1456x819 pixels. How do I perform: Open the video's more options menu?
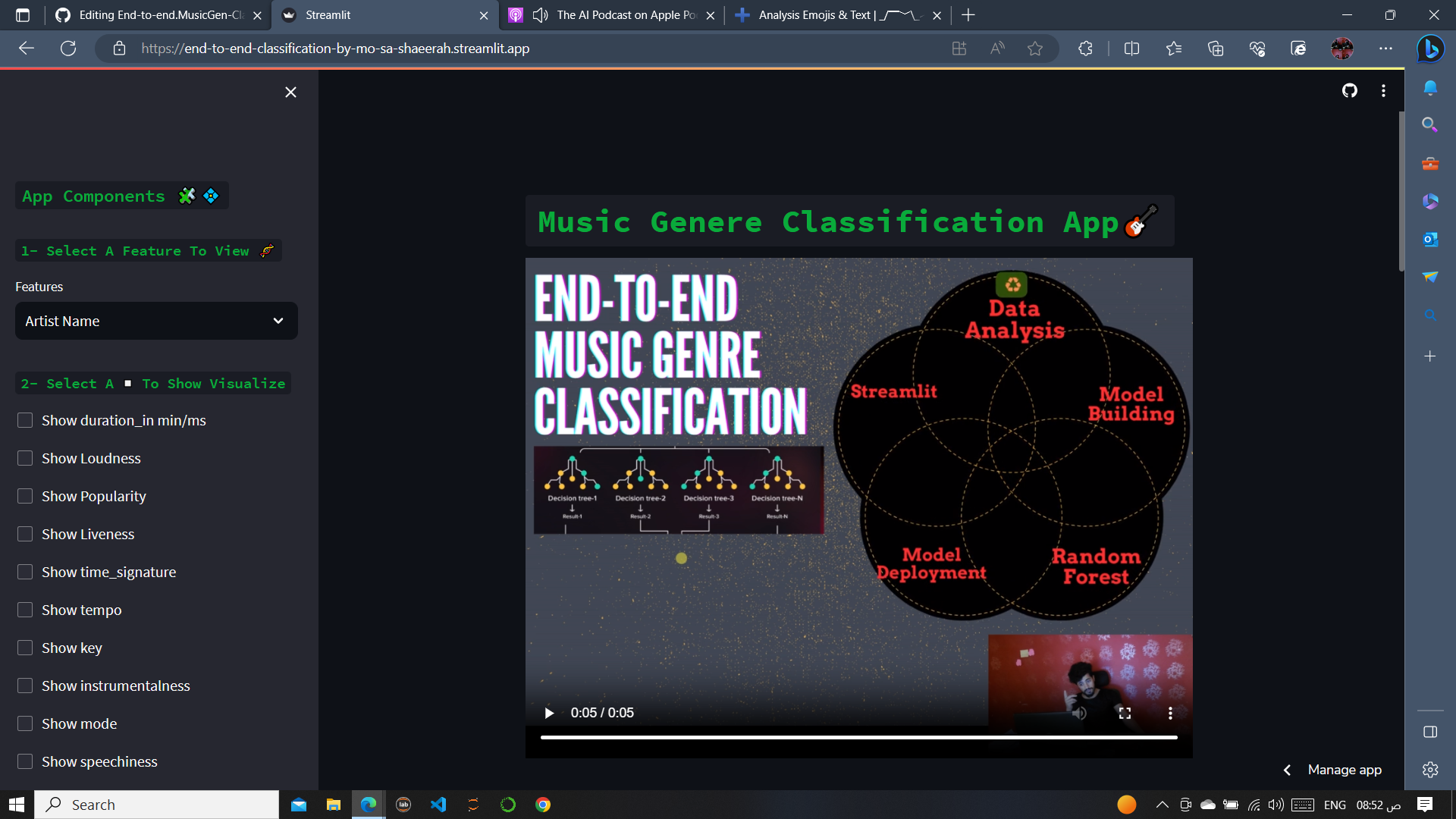pyautogui.click(x=1170, y=713)
